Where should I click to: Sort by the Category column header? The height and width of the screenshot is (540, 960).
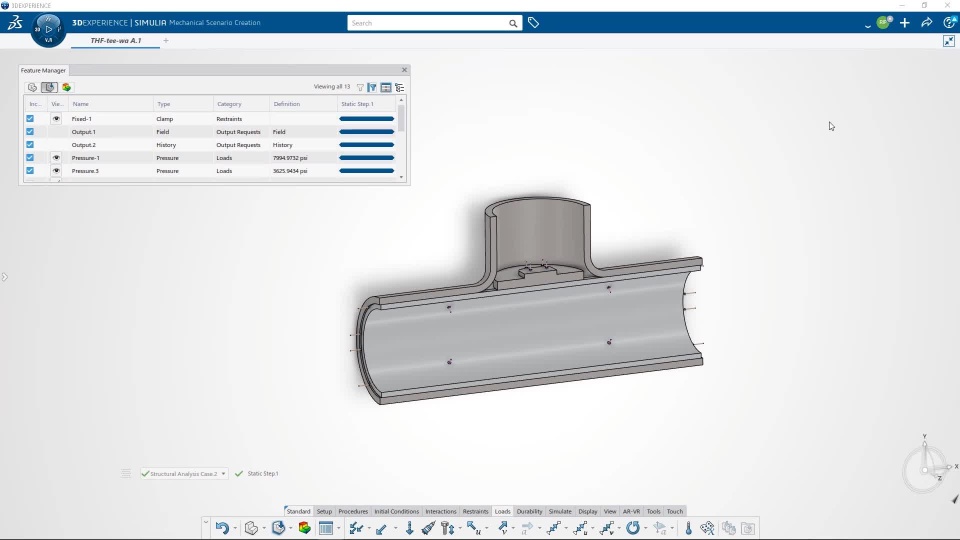[x=229, y=104]
